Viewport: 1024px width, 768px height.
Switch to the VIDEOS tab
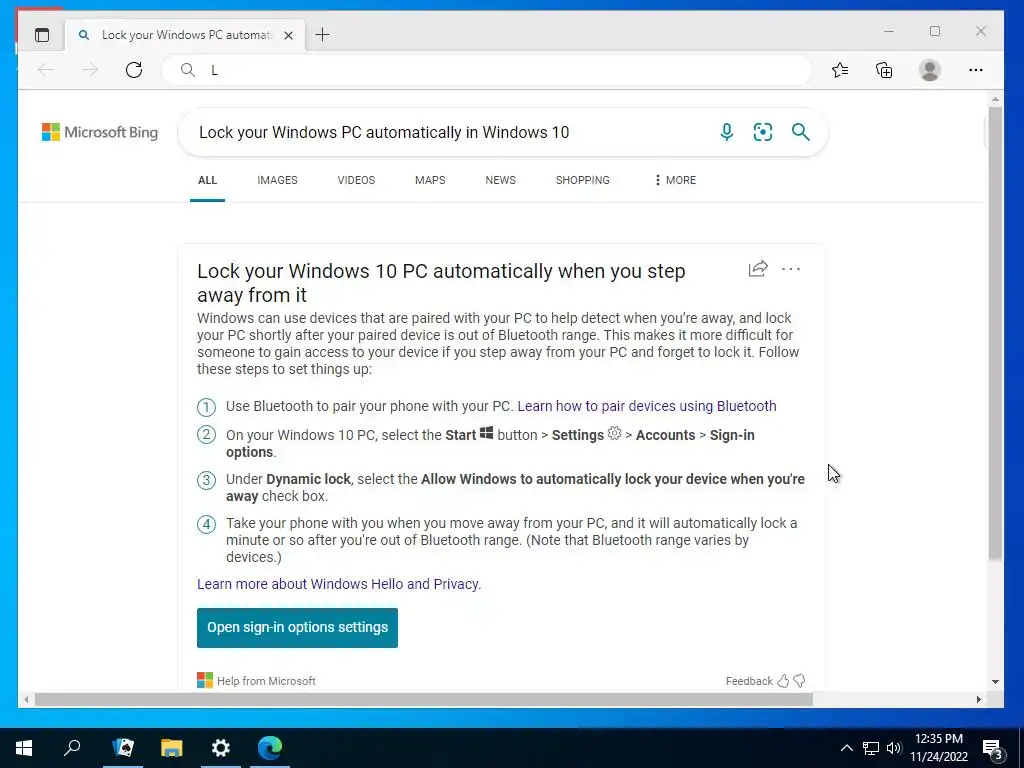[356, 180]
